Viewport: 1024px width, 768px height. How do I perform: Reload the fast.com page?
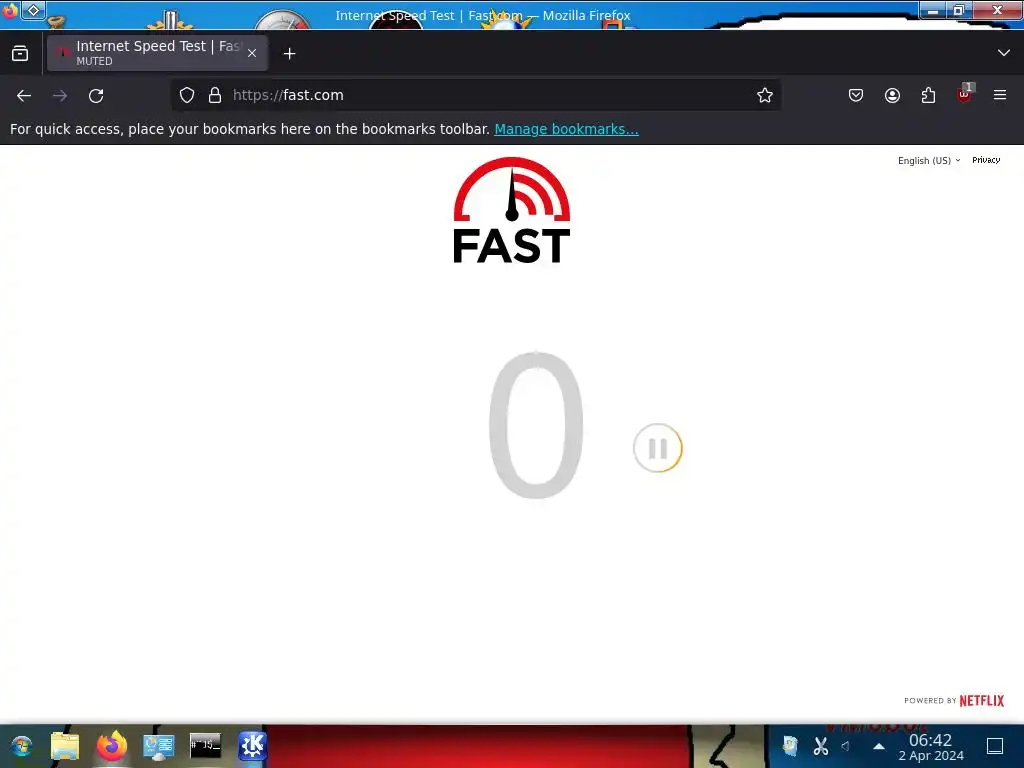[96, 95]
